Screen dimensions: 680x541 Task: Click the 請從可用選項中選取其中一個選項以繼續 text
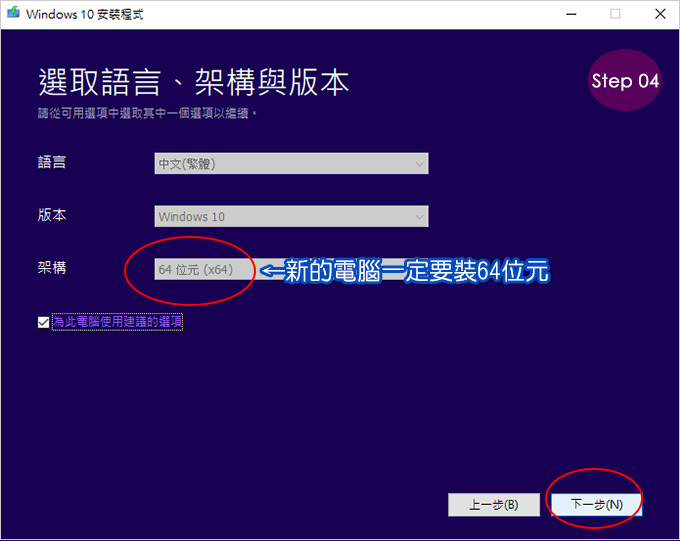(147, 114)
